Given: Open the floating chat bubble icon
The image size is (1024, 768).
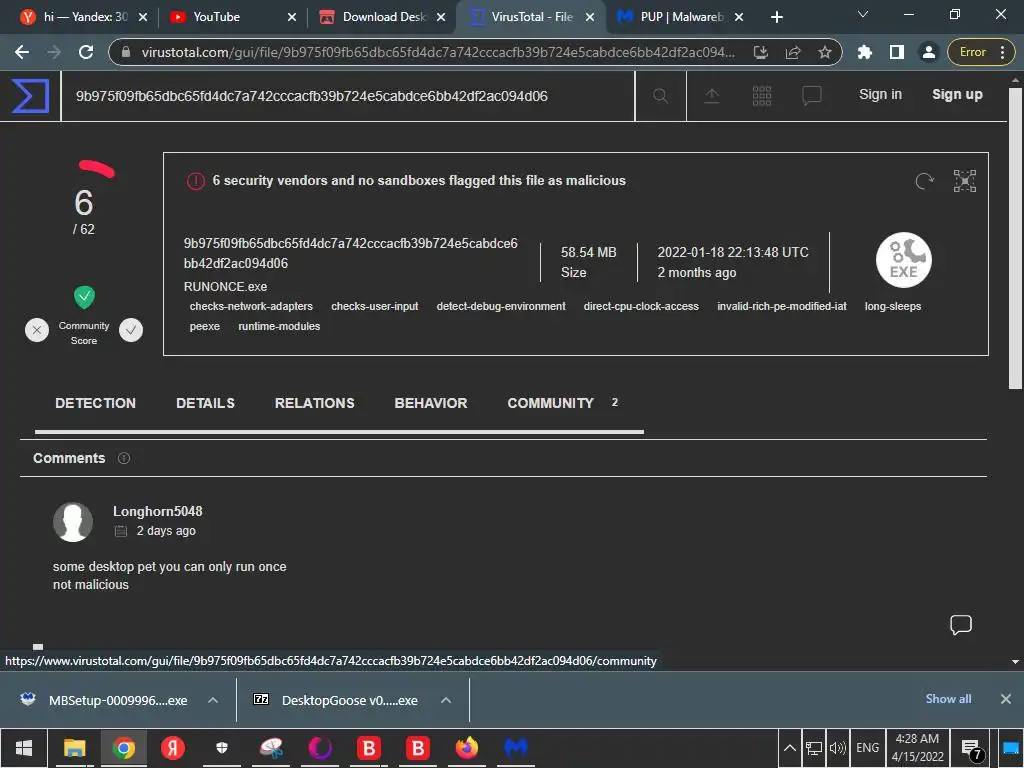Looking at the screenshot, I should tap(961, 625).
